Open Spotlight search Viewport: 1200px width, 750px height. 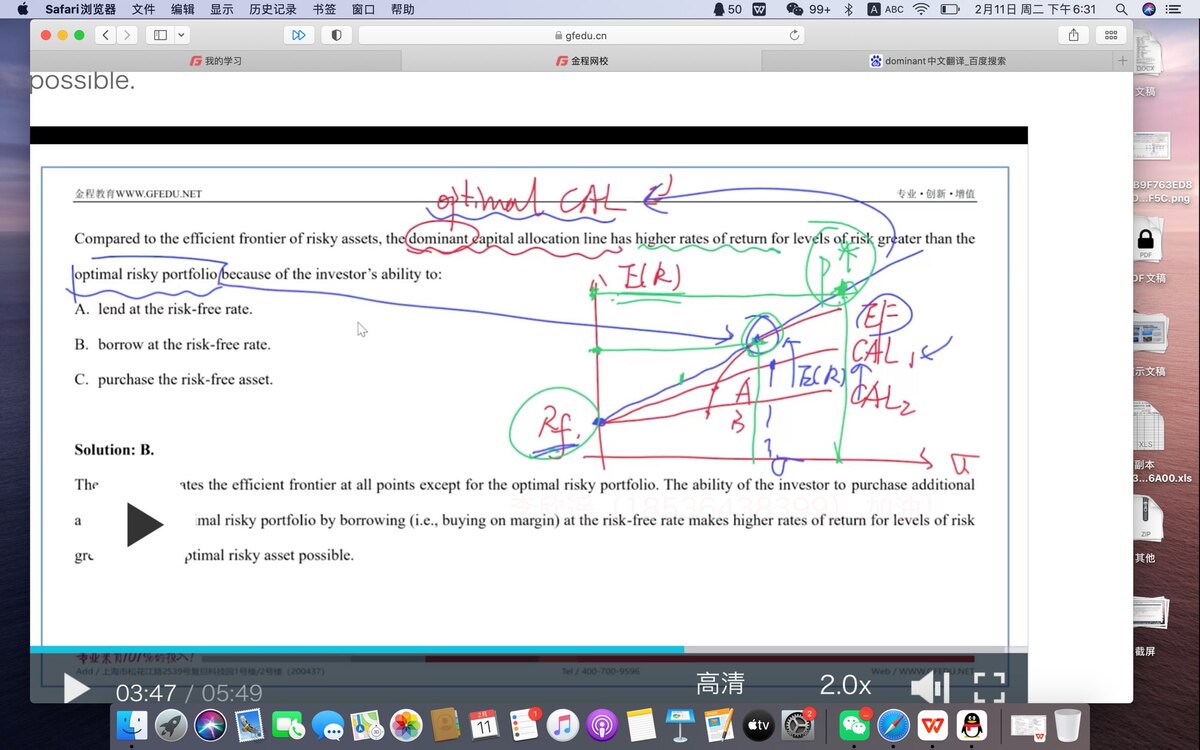point(1121,9)
